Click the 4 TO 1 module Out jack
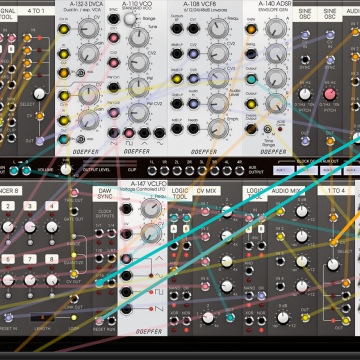Viewport: 360px width, 360px height. point(40,141)
